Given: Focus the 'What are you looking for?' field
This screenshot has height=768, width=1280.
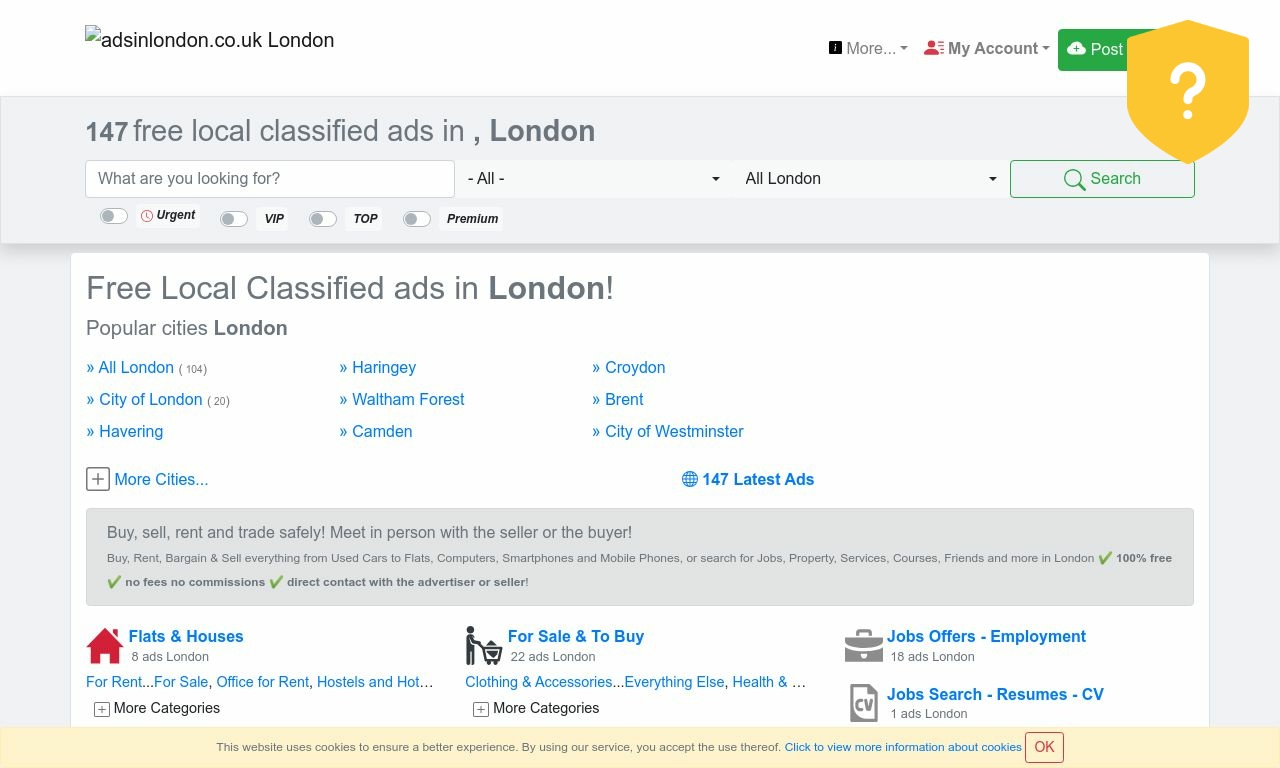Looking at the screenshot, I should click(x=270, y=179).
